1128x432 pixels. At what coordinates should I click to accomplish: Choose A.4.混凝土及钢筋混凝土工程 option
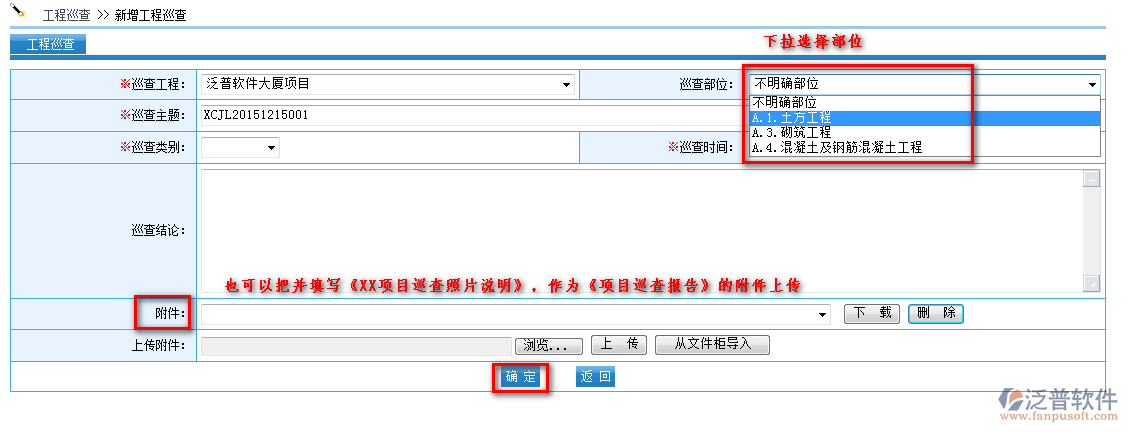point(924,148)
